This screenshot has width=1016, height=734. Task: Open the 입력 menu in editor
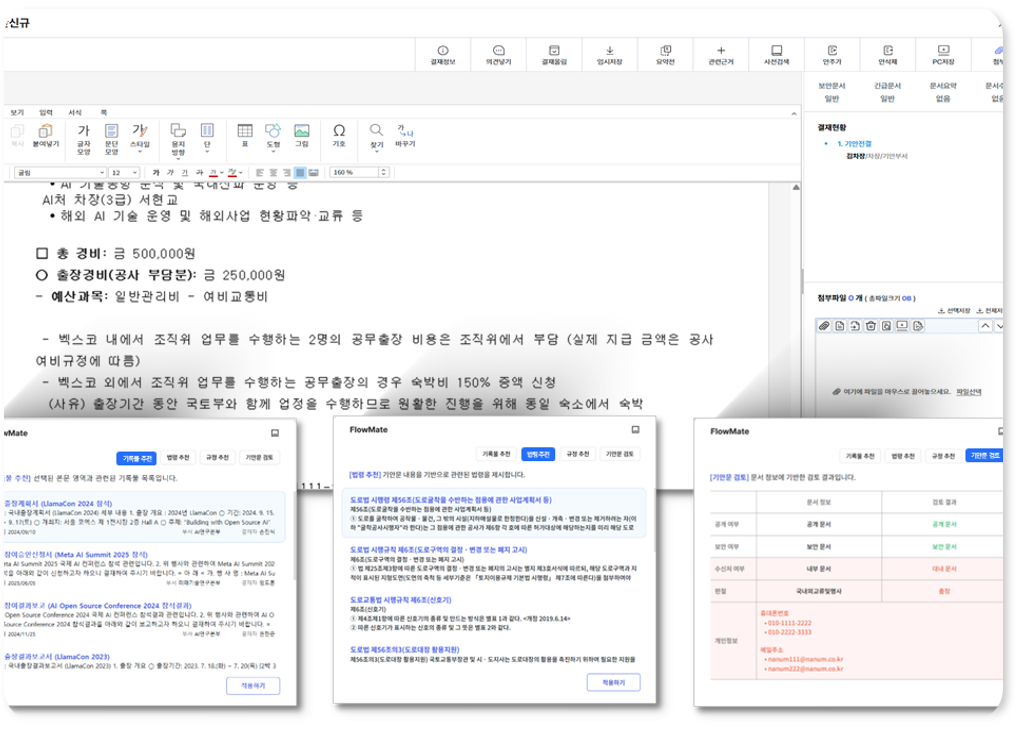(45, 113)
